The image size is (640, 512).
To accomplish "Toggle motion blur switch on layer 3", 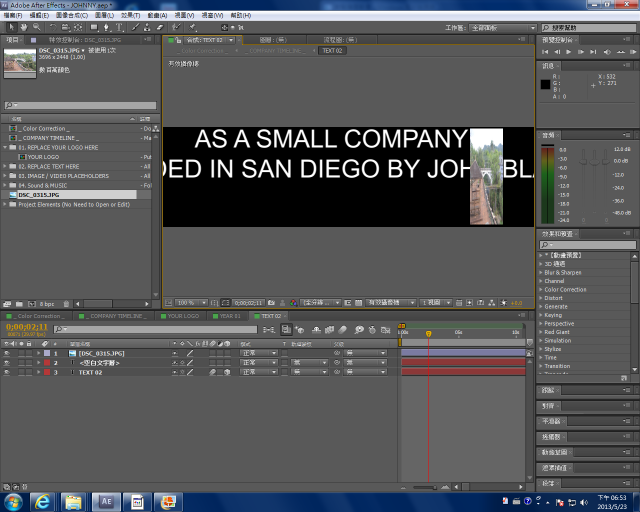I will [213, 372].
